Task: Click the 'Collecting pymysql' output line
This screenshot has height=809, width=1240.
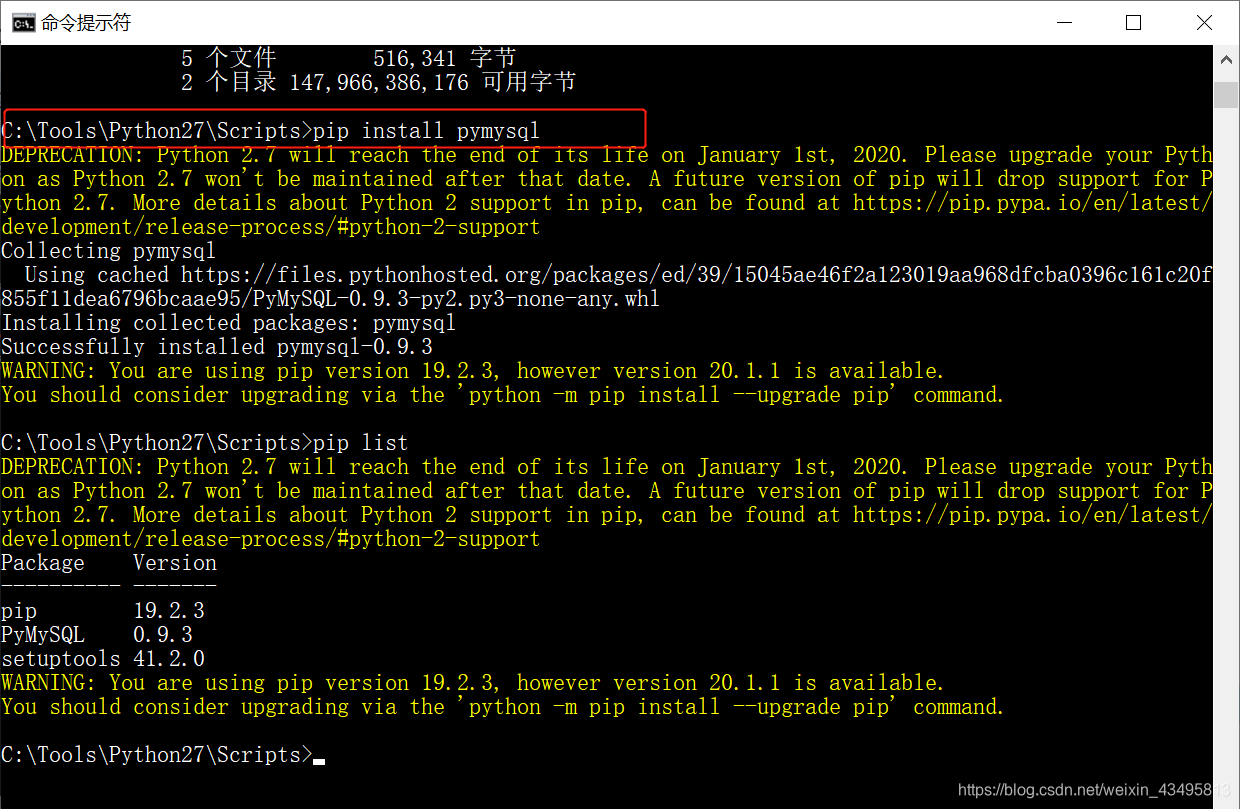Action: (x=109, y=251)
